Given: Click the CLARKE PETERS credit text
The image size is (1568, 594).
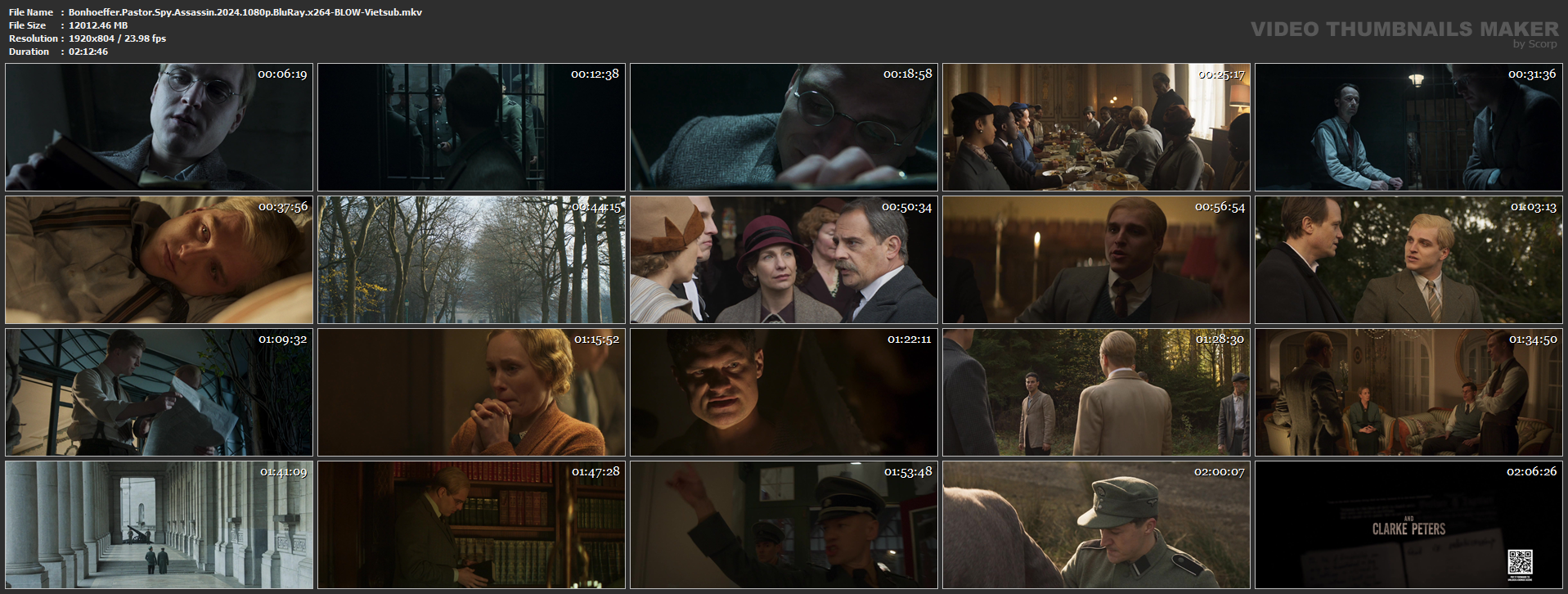Looking at the screenshot, I should 1409,529.
